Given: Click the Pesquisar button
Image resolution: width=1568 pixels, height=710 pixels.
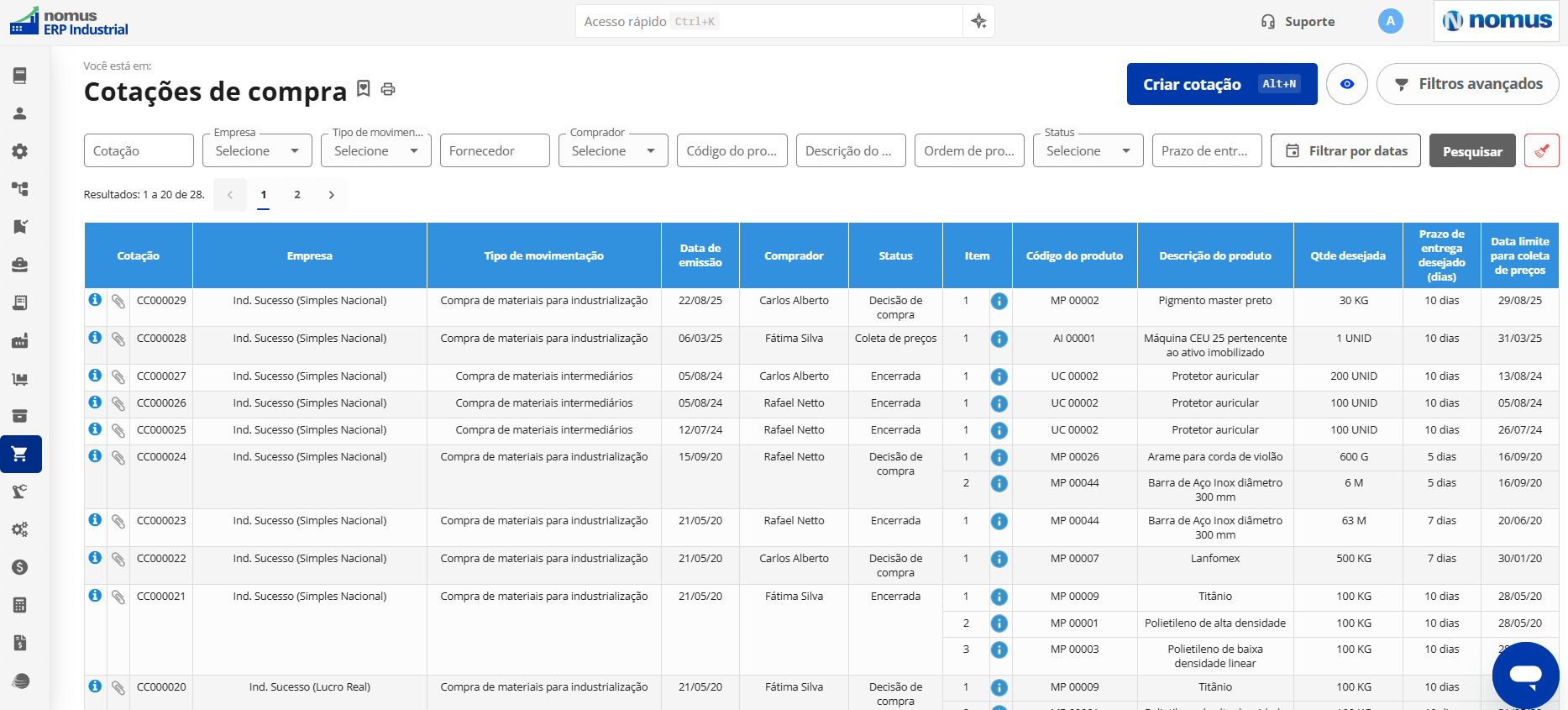Looking at the screenshot, I should coord(1472,151).
